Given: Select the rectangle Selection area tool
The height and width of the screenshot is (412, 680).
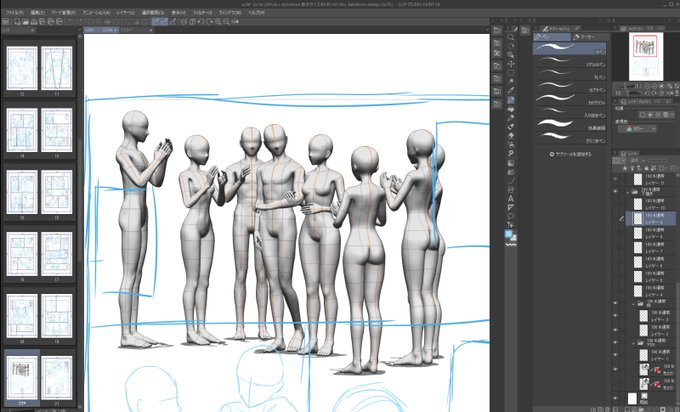Looking at the screenshot, I should 511,73.
